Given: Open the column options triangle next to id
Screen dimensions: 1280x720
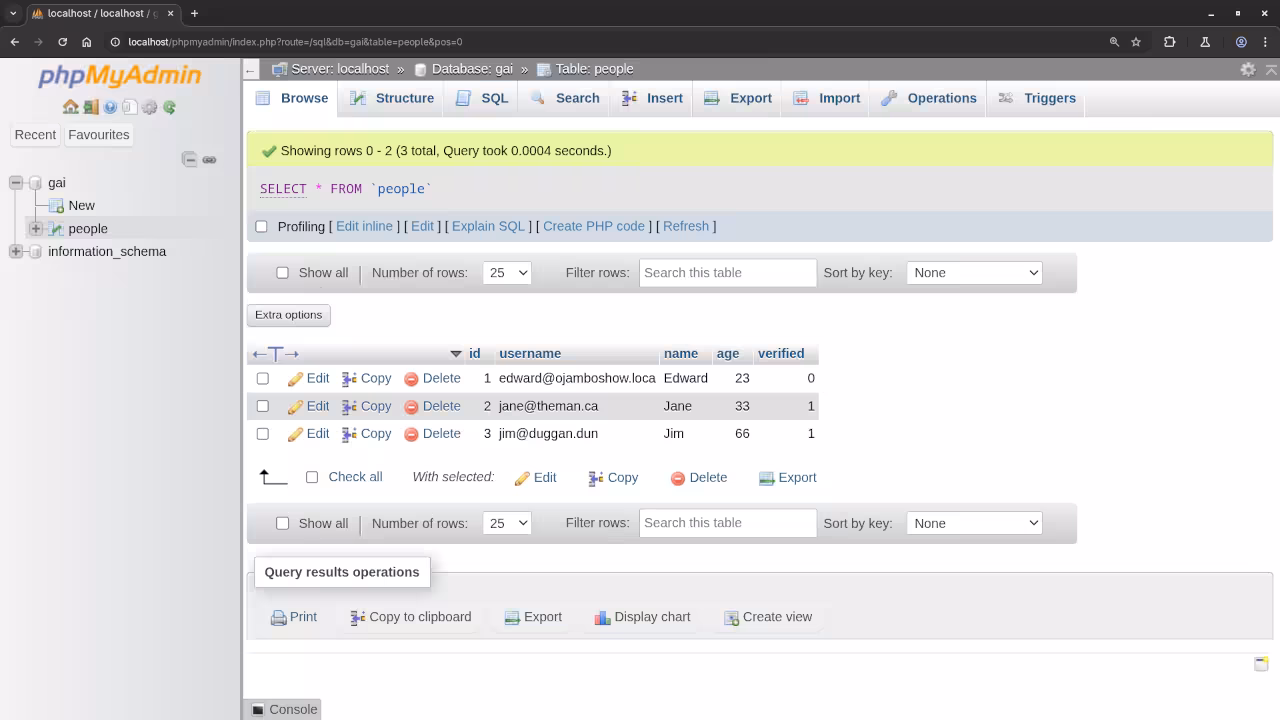Looking at the screenshot, I should (456, 354).
